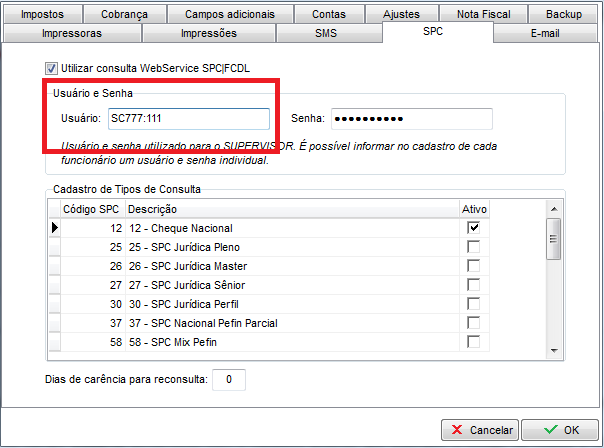This screenshot has width=604, height=448.
Task: Switch to the Nota Fiscal tab
Action: click(484, 15)
